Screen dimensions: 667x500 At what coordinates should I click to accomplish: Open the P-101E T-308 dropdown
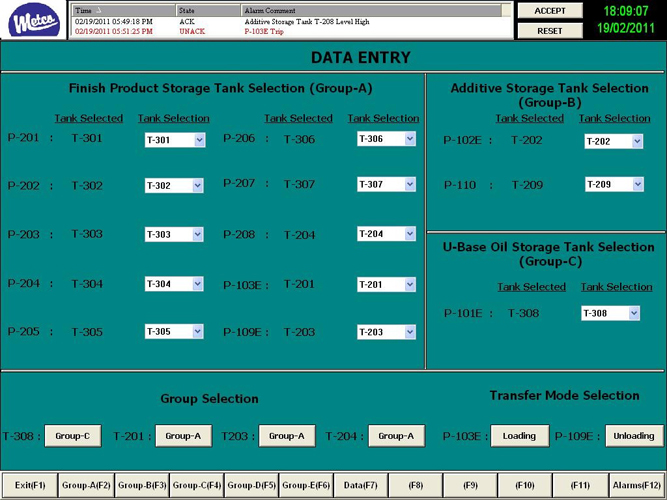[x=610, y=313]
